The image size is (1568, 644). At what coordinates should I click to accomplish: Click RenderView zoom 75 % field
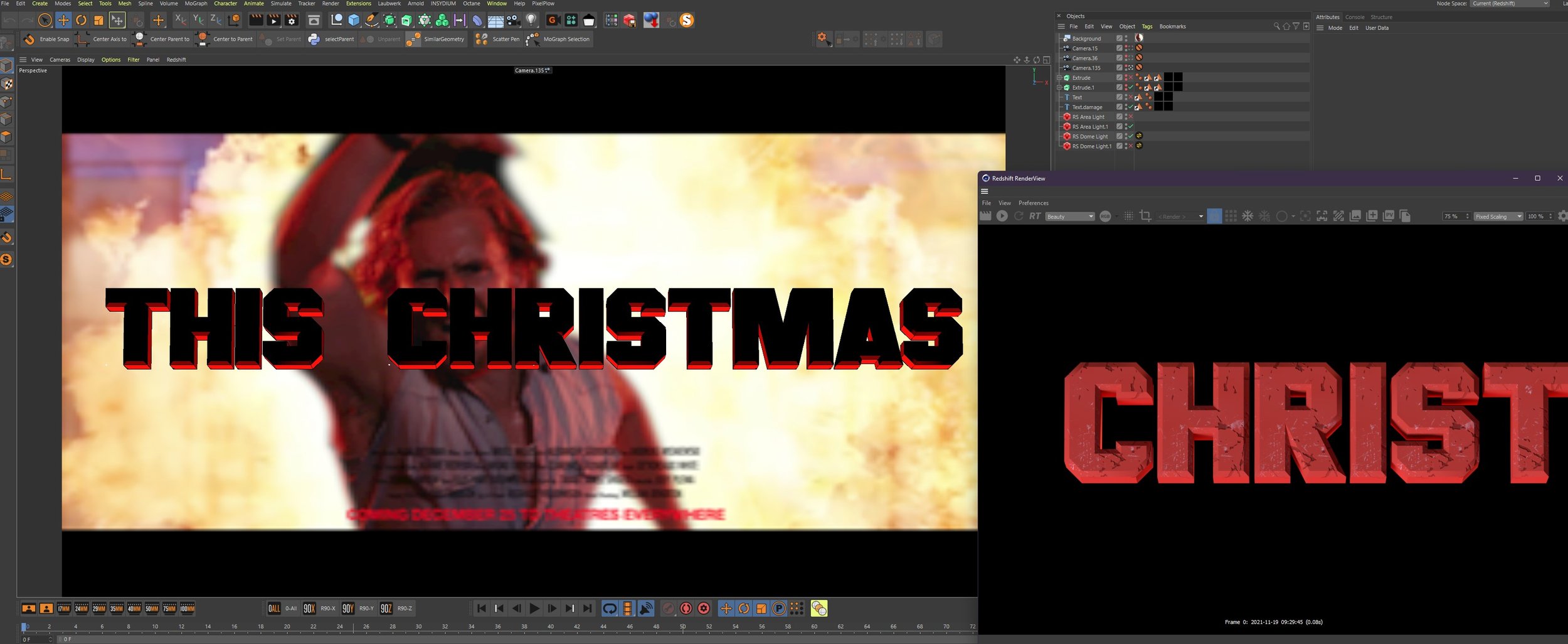tap(1456, 217)
